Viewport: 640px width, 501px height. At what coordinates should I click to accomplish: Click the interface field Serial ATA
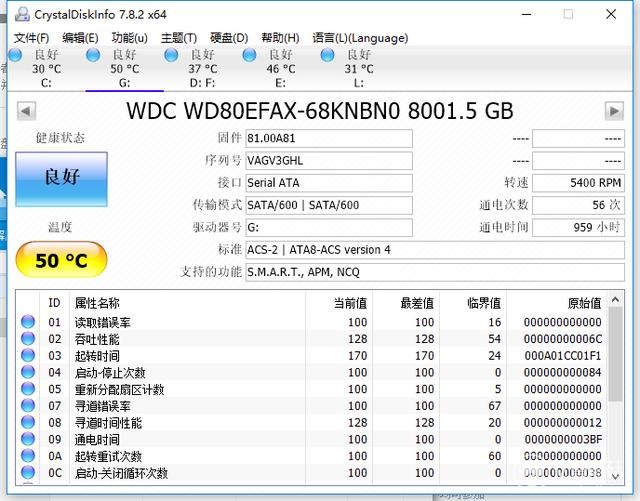coord(329,183)
